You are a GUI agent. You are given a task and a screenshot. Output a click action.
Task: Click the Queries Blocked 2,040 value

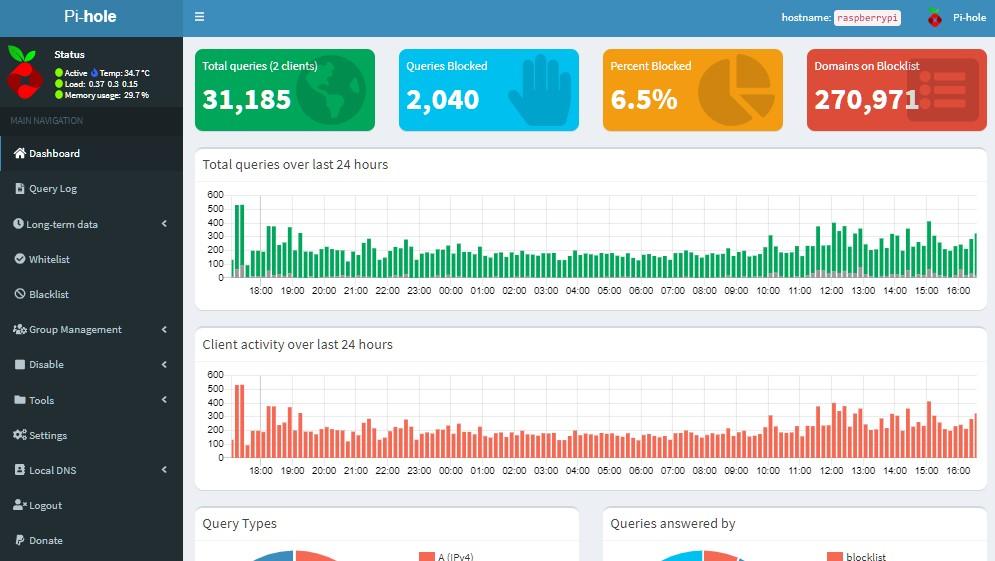click(x=442, y=100)
